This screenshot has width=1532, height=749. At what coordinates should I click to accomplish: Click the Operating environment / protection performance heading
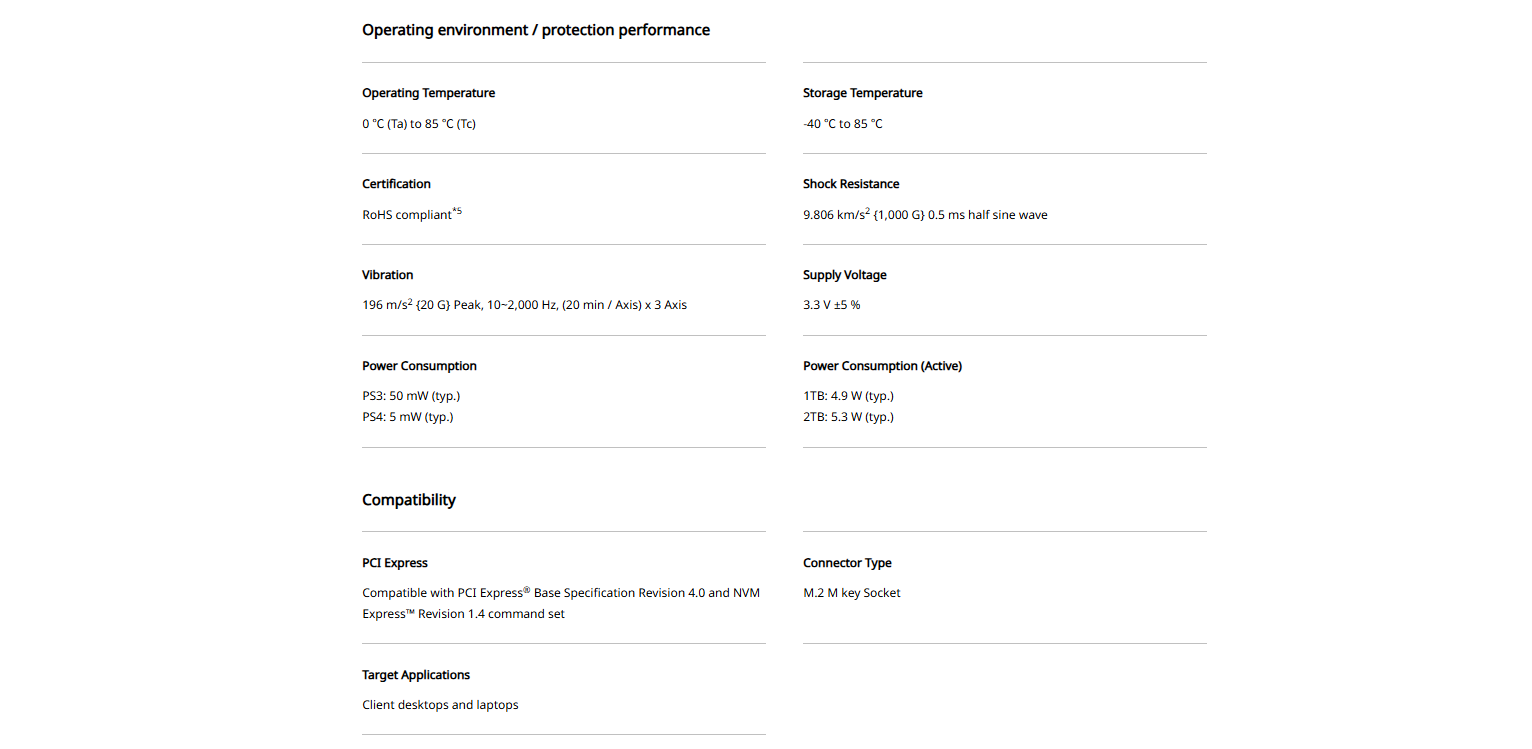pyautogui.click(x=536, y=30)
